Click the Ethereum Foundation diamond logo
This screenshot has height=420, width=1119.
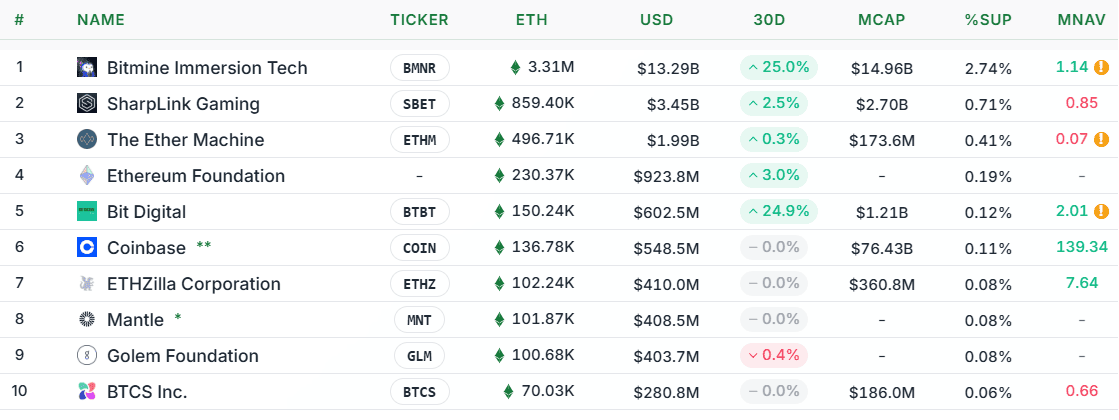[87, 175]
